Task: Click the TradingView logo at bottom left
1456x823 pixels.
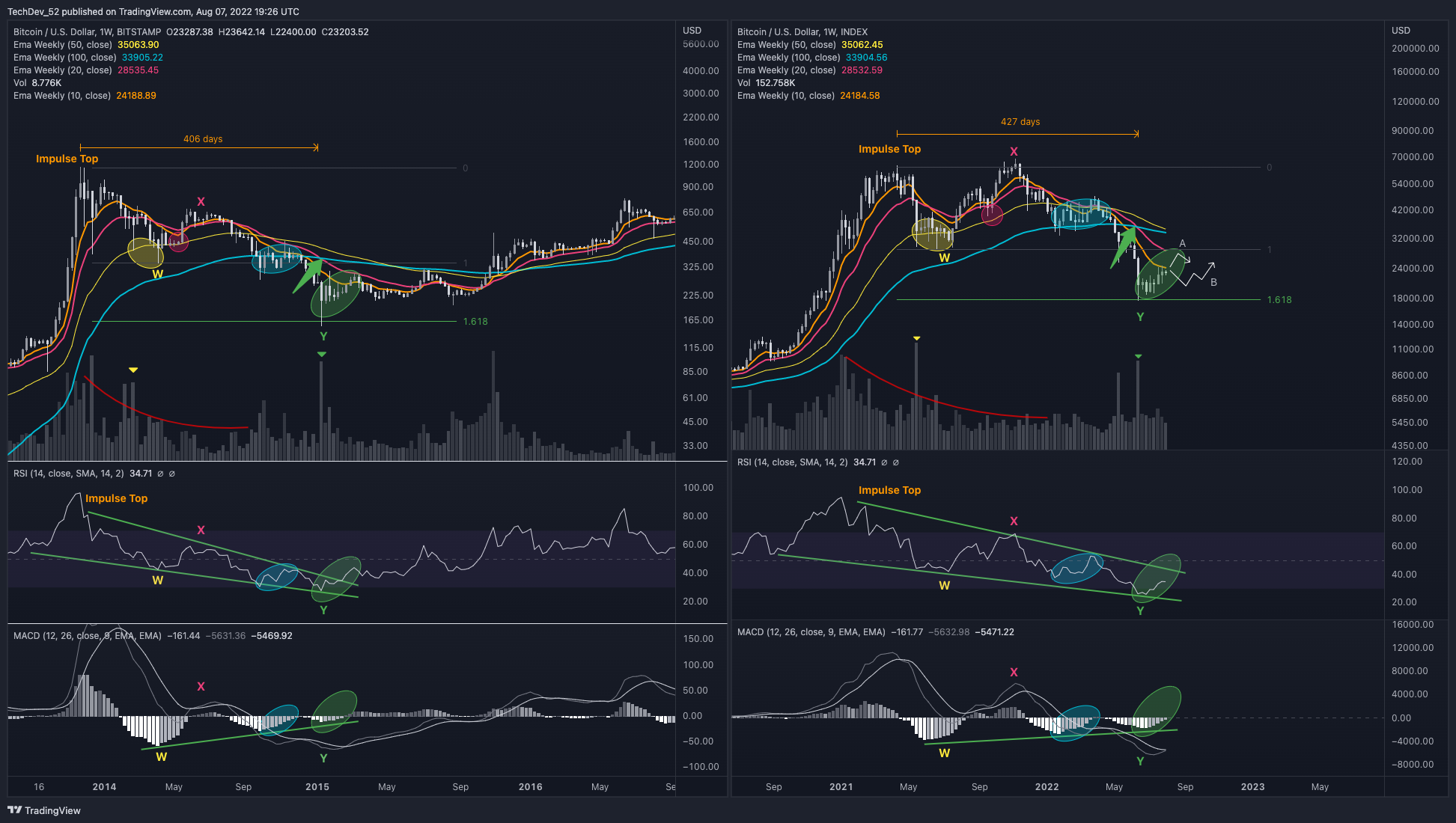Action: (x=44, y=810)
